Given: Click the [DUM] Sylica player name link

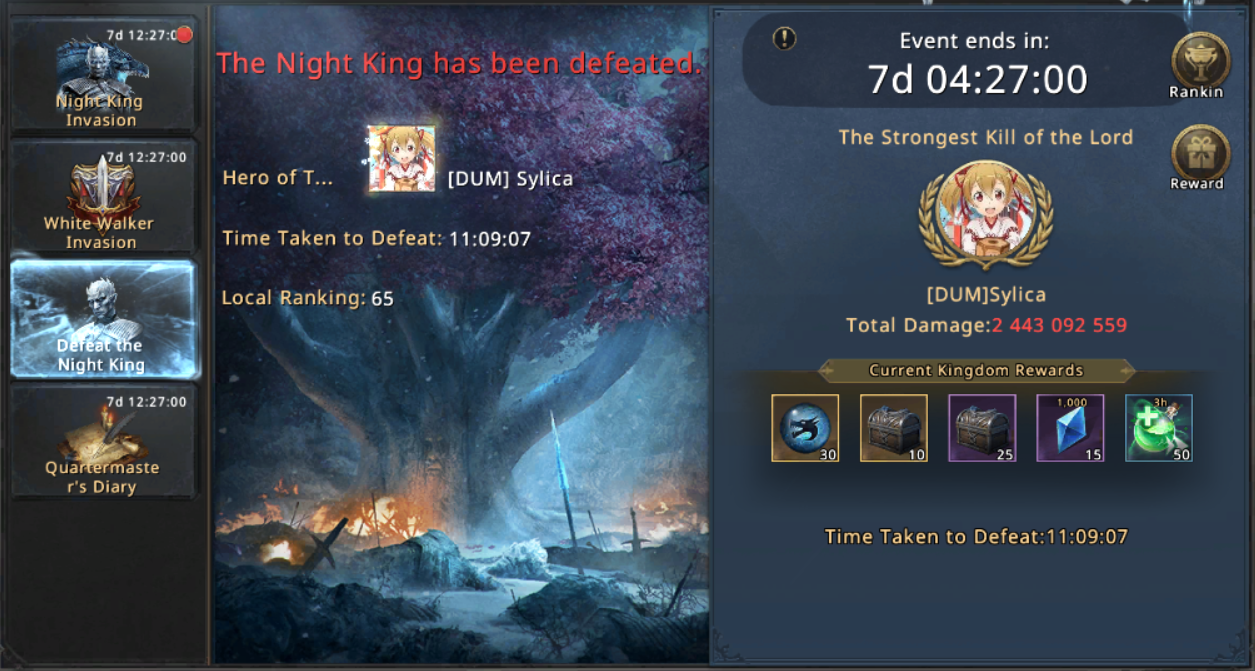Looking at the screenshot, I should pos(510,179).
